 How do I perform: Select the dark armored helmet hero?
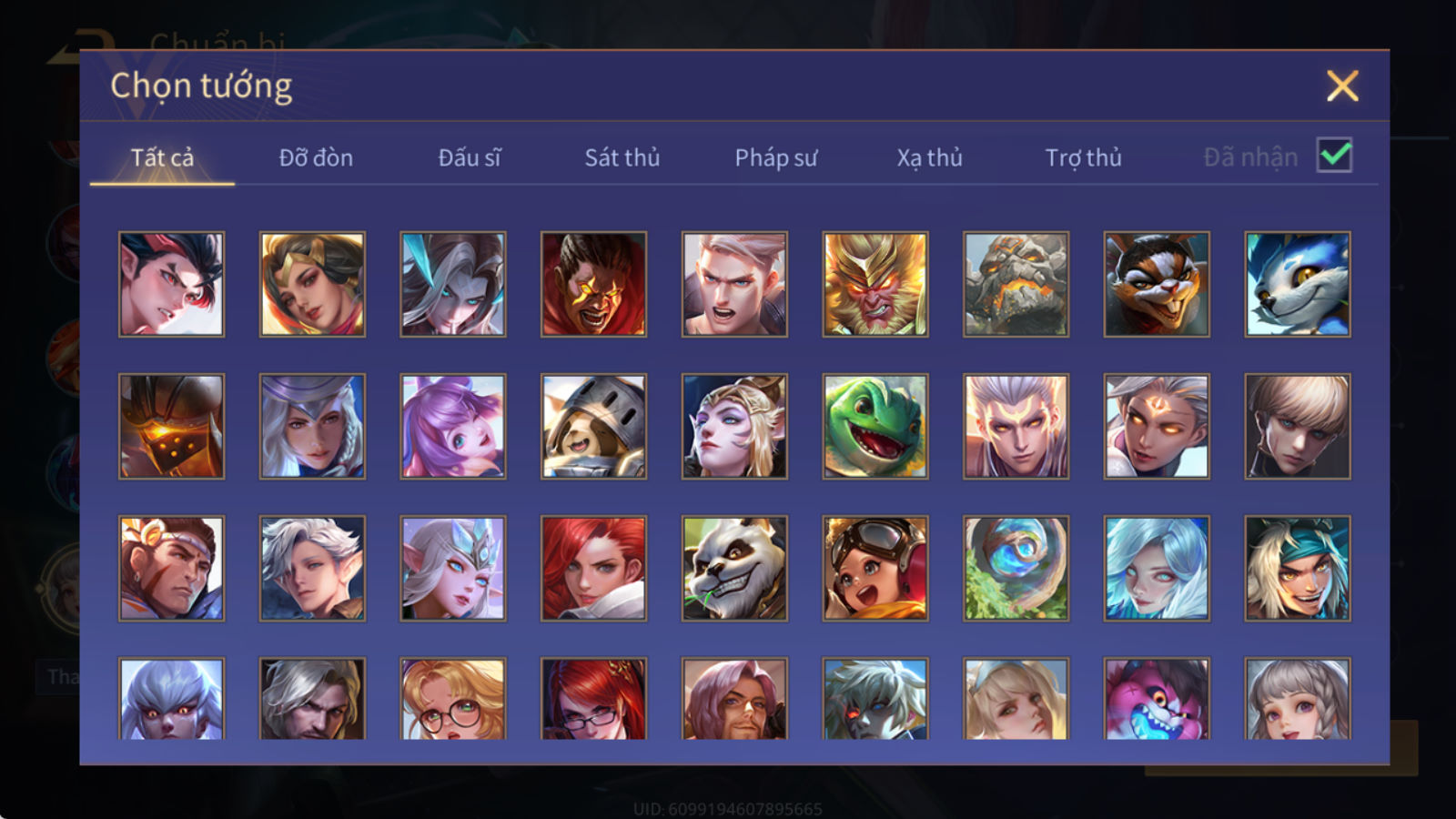click(x=171, y=426)
